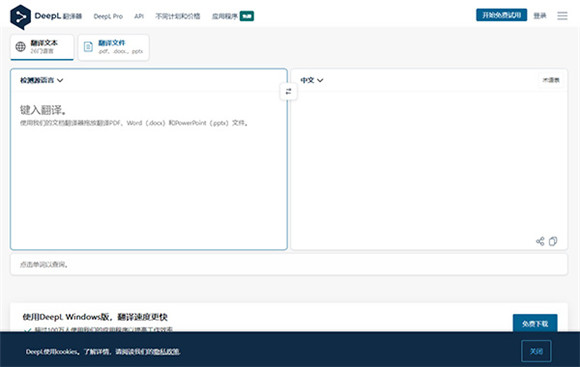Open the privacy policy link in cookie banner

(166, 351)
